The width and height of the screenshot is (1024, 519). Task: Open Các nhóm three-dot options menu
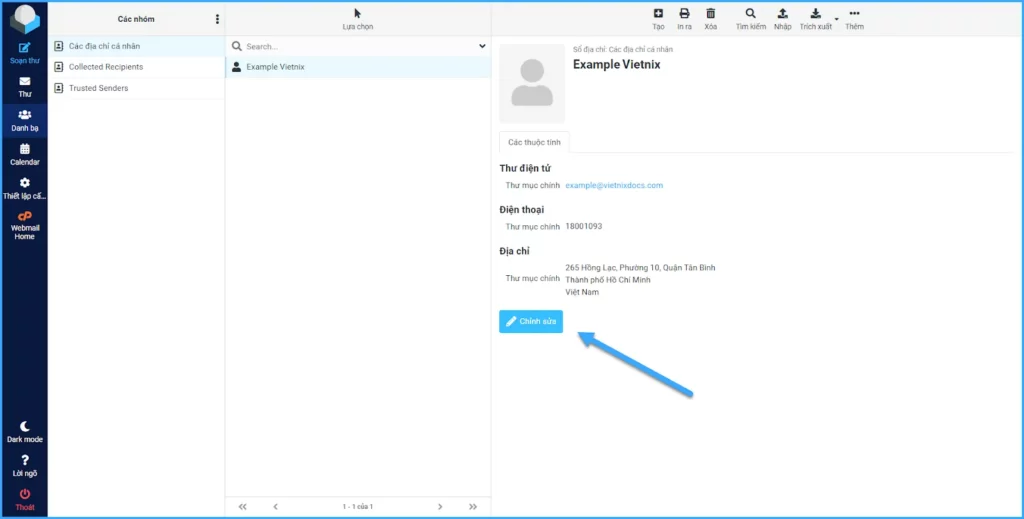coord(217,19)
